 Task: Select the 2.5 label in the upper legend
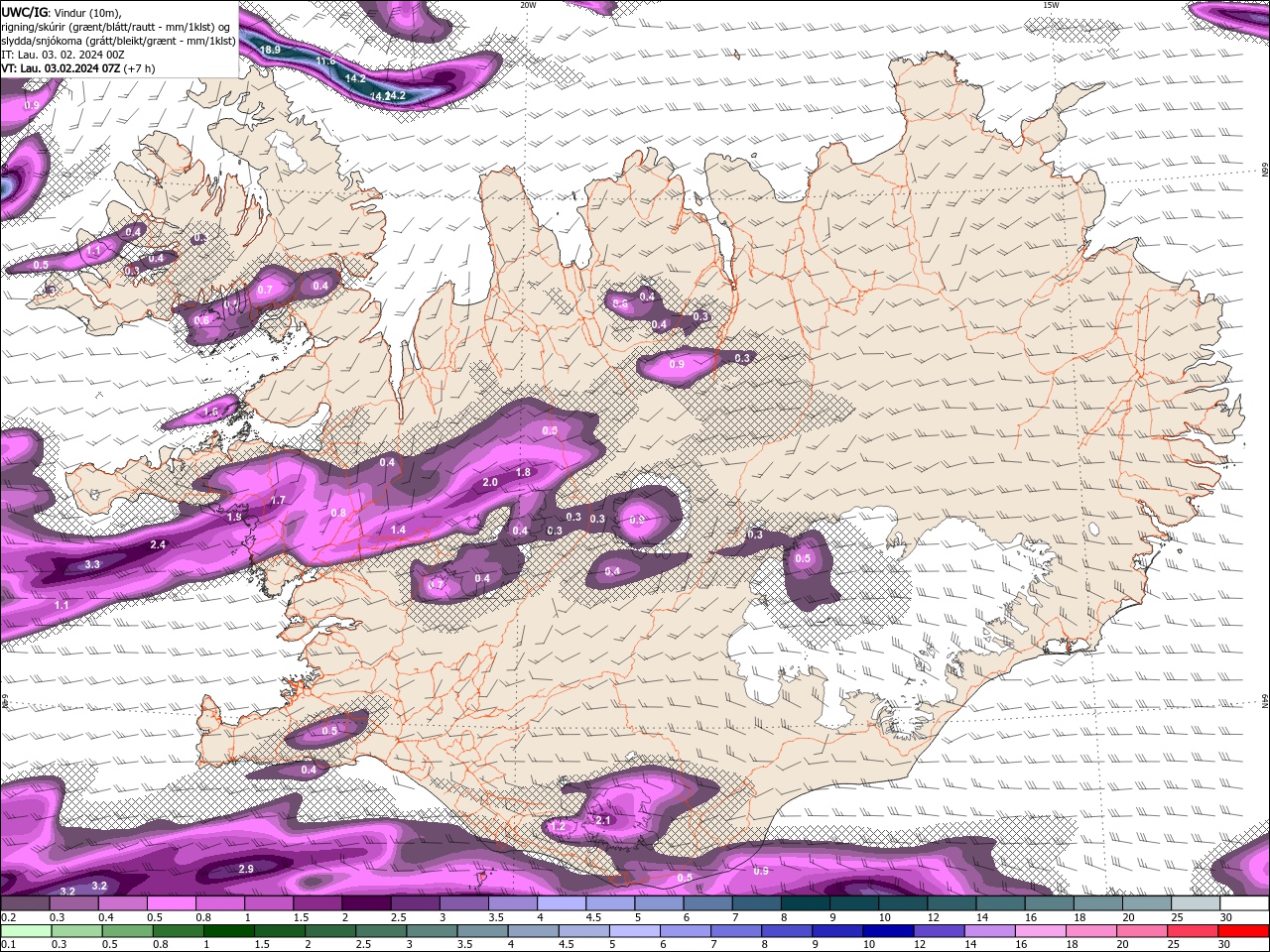click(x=398, y=917)
